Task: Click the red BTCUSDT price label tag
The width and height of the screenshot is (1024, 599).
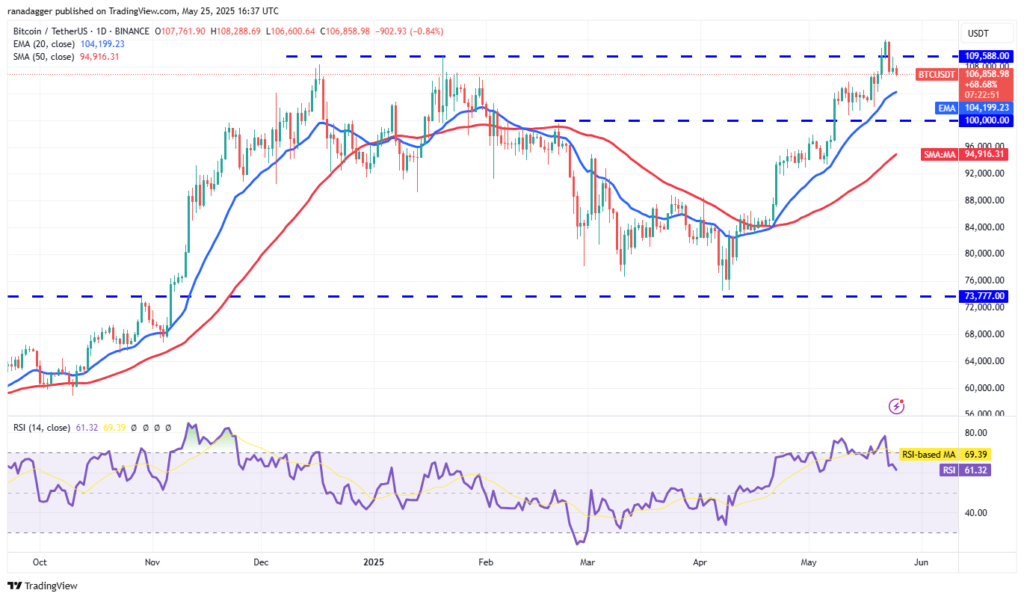Action: click(938, 74)
